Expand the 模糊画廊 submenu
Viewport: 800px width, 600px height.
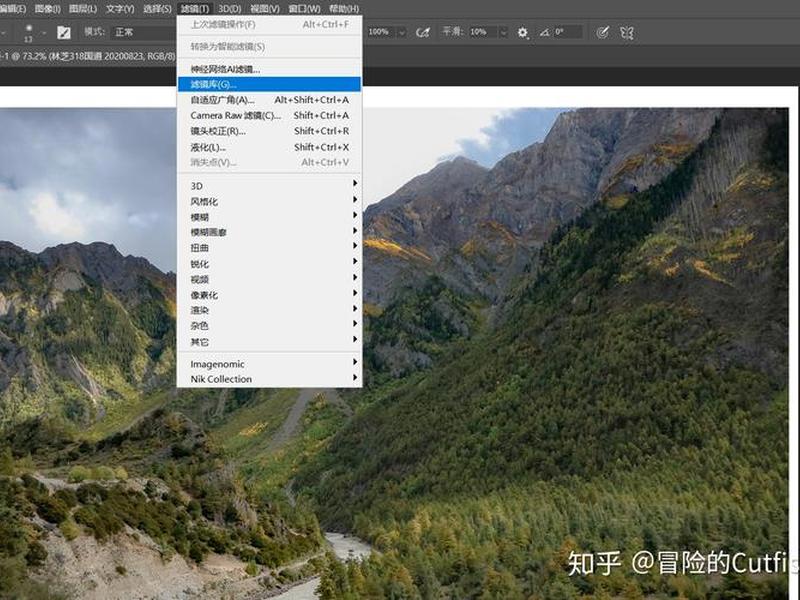tap(269, 233)
